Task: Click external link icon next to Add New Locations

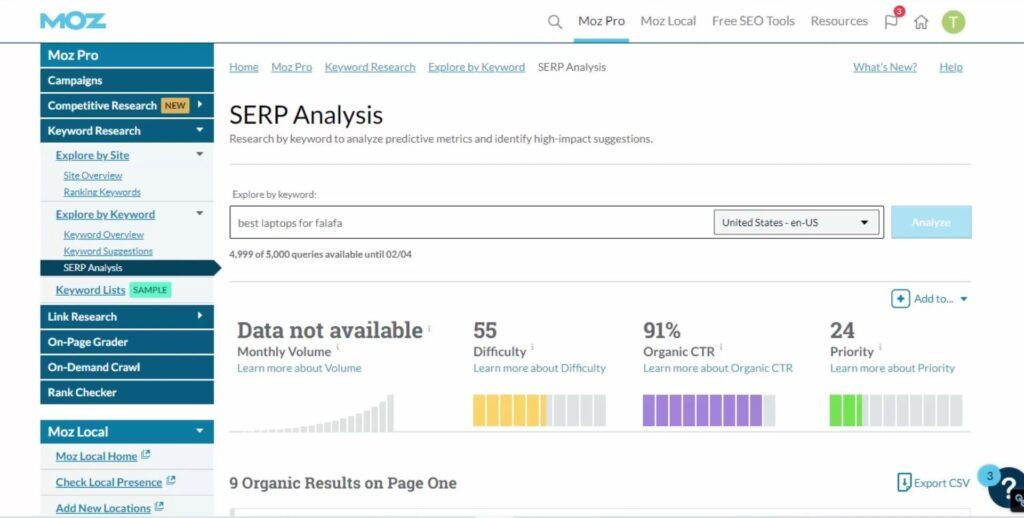Action: tap(159, 506)
